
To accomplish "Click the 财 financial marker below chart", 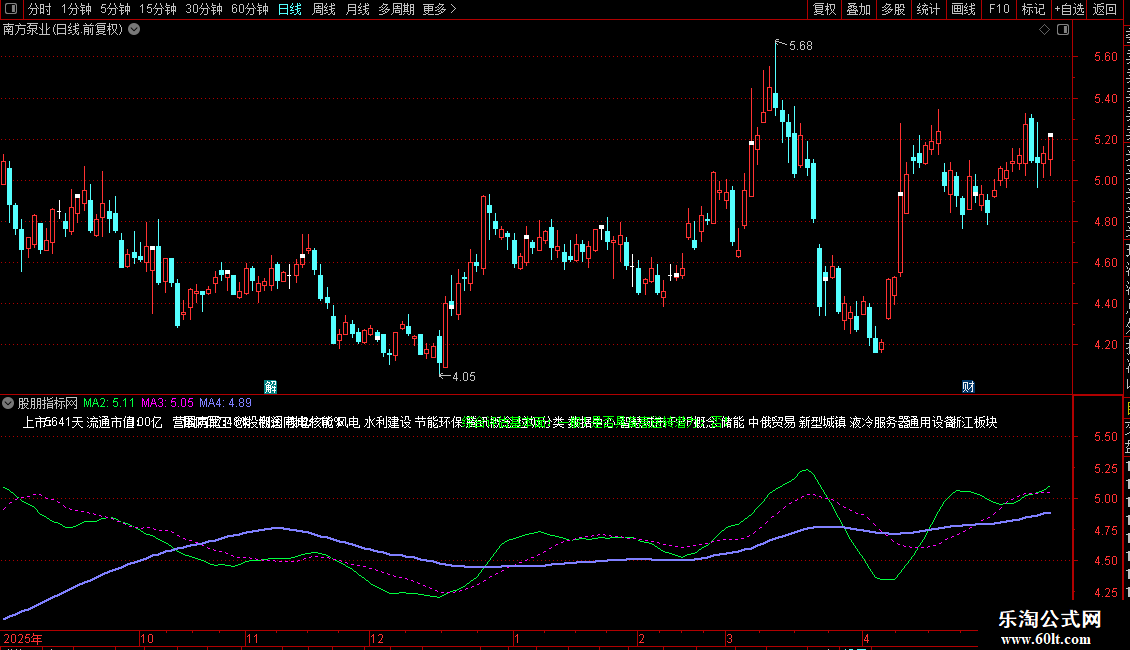I will [968, 387].
